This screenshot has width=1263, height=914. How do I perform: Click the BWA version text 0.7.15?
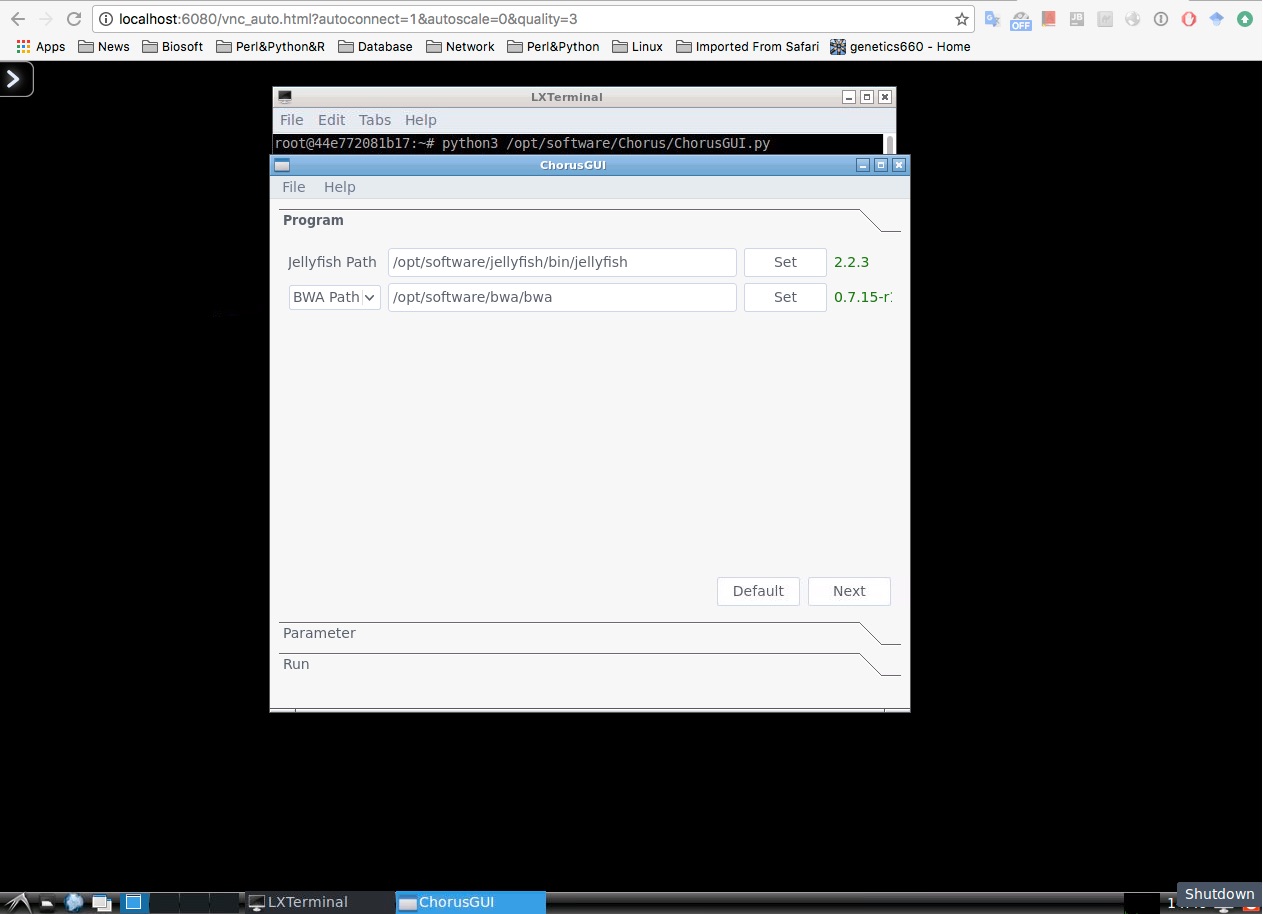863,297
